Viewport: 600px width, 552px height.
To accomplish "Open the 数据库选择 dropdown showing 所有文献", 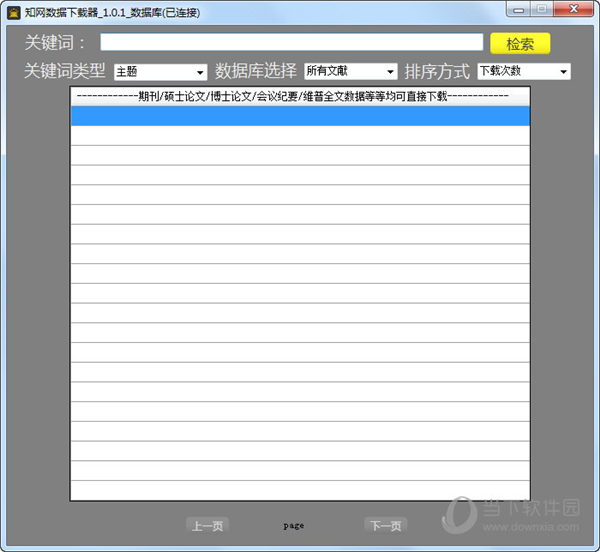I will (x=351, y=71).
